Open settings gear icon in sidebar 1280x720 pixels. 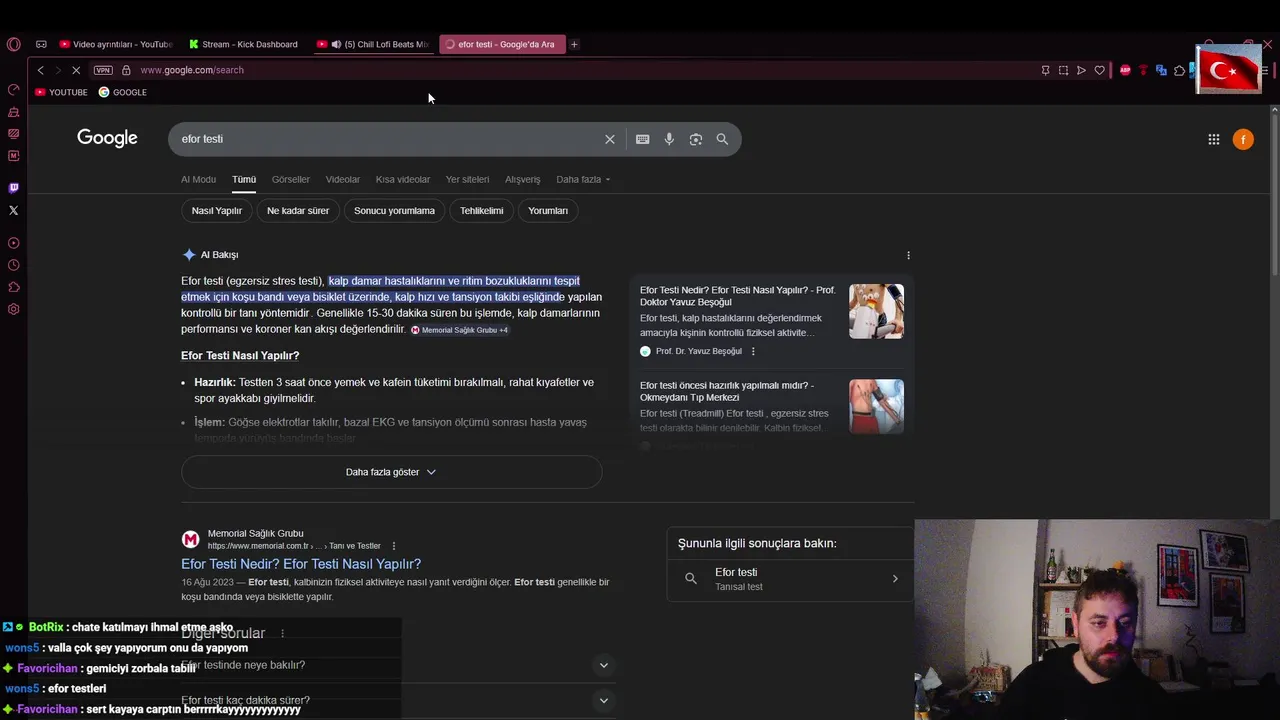[x=13, y=309]
